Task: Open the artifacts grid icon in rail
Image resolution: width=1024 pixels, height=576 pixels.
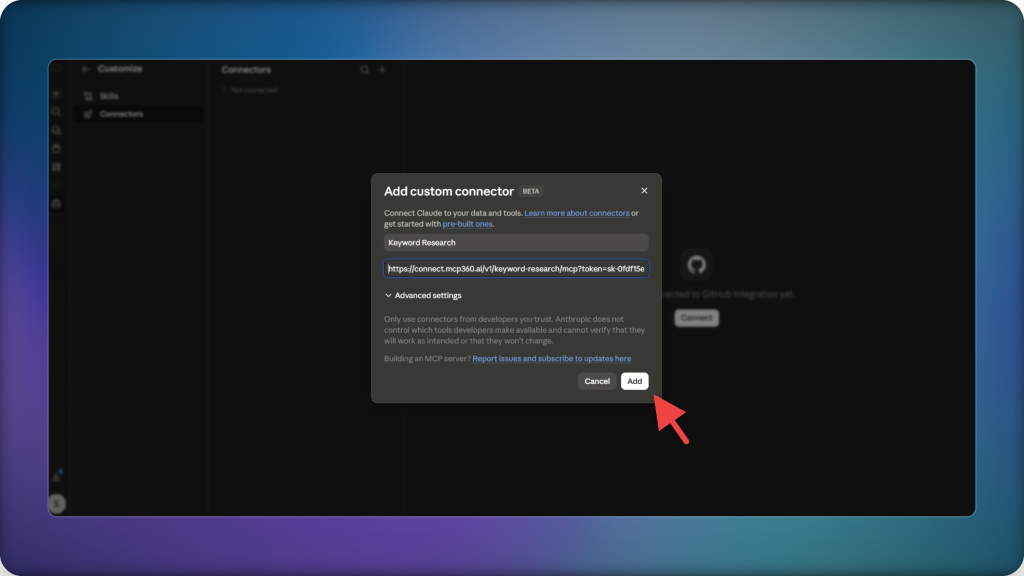Action: [x=56, y=167]
